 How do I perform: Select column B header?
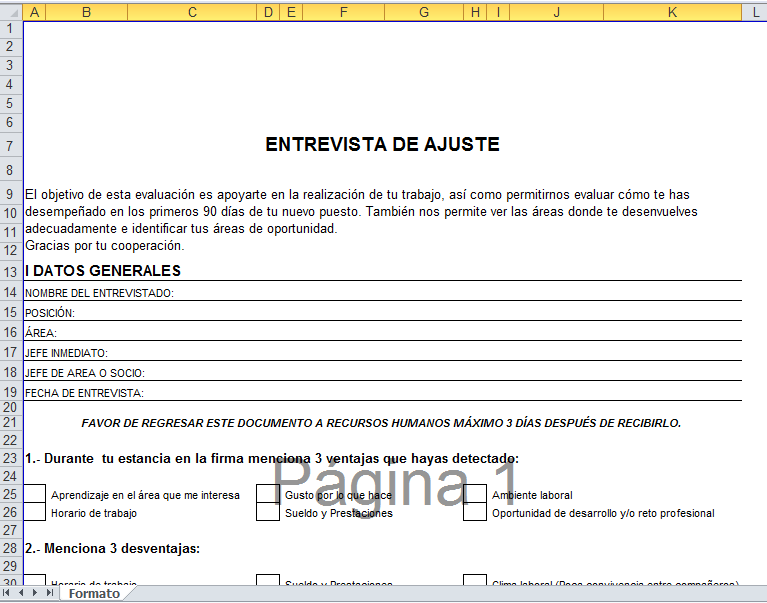click(x=87, y=12)
